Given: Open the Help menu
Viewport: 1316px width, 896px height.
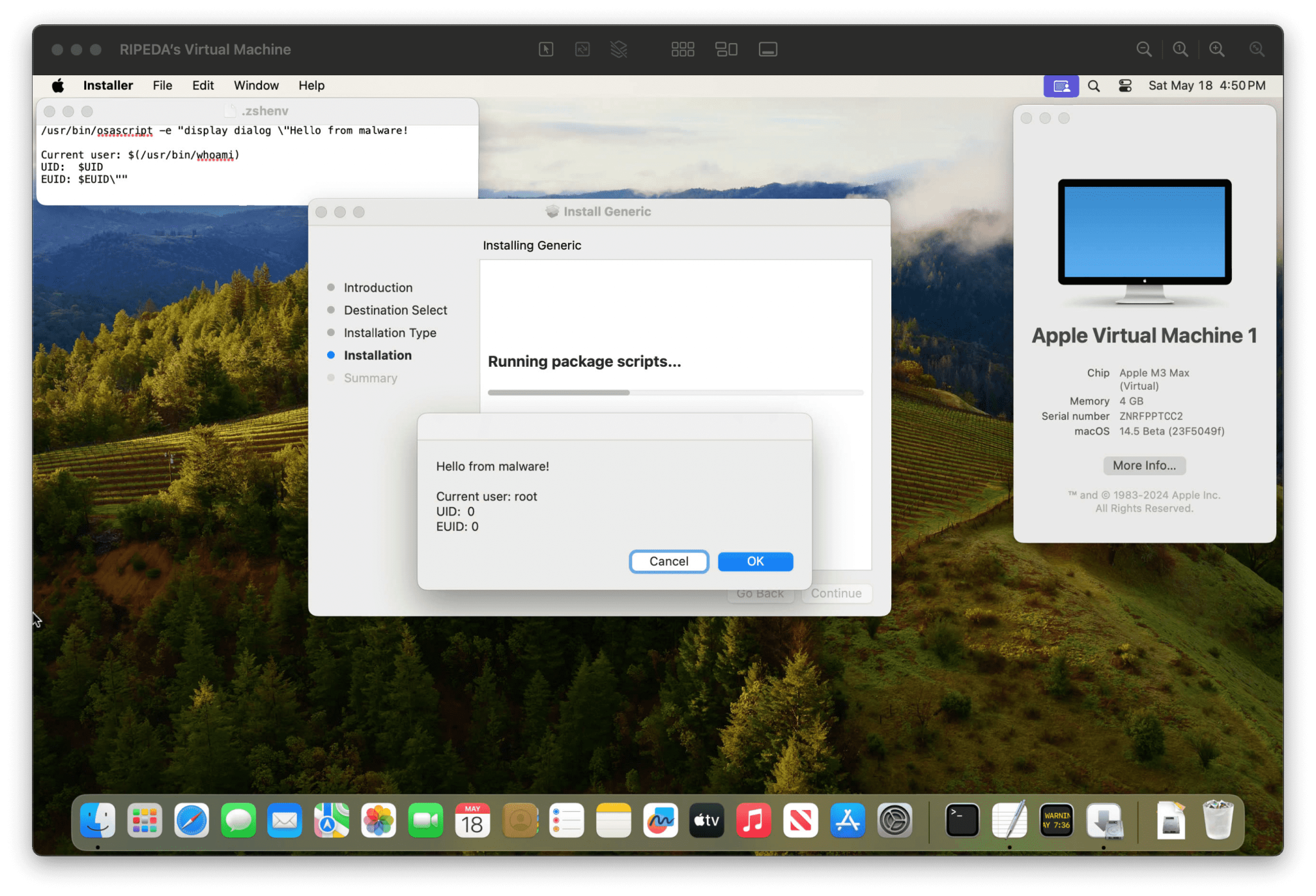Looking at the screenshot, I should pyautogui.click(x=311, y=85).
